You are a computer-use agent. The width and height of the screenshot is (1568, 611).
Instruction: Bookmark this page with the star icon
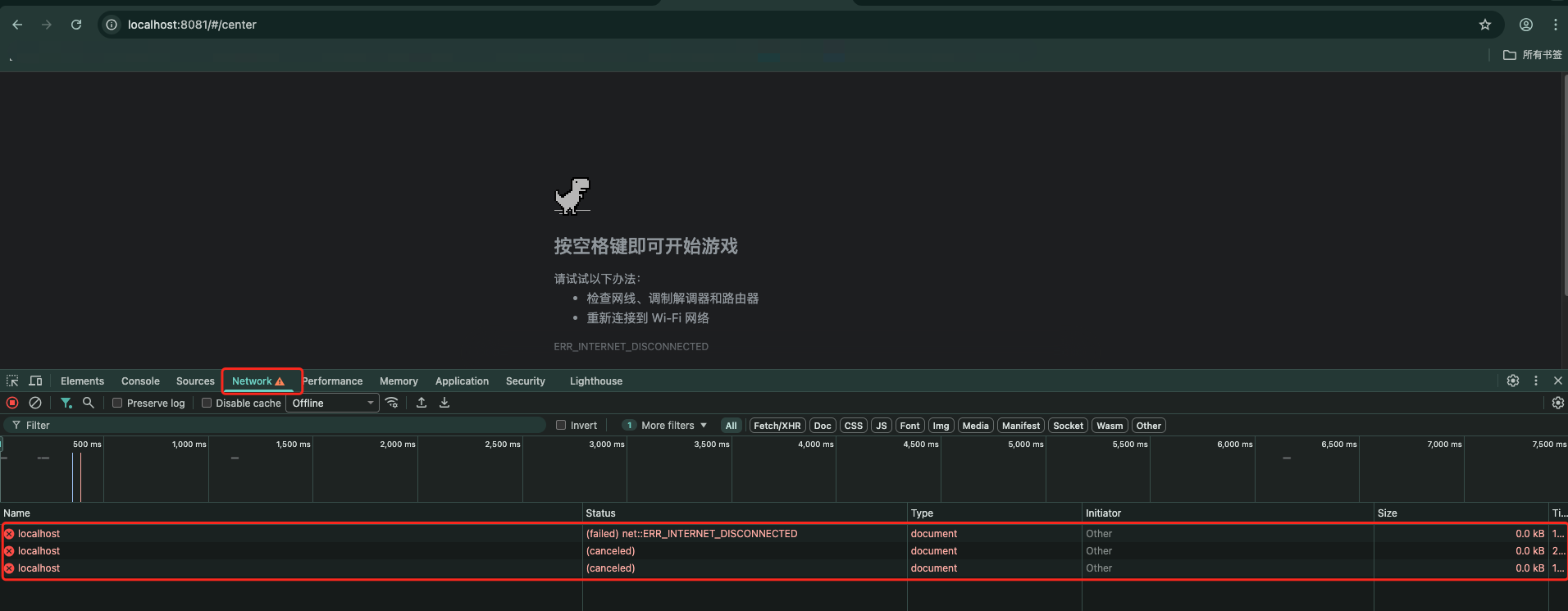(1485, 25)
